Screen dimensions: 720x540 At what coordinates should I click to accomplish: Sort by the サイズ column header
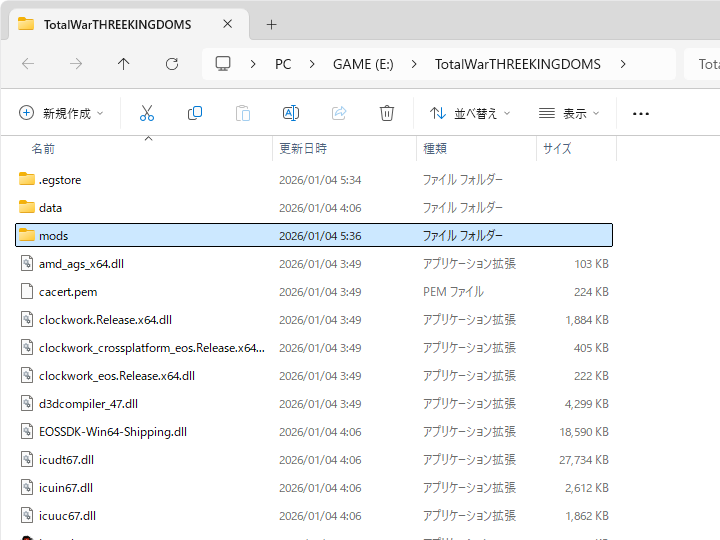(x=557, y=149)
